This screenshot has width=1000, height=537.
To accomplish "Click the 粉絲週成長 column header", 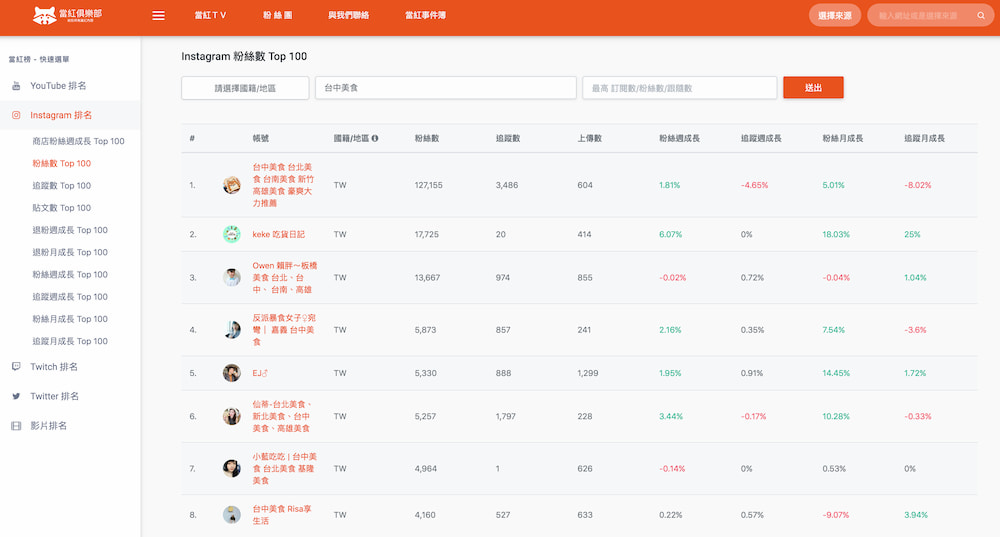I will [x=679, y=138].
